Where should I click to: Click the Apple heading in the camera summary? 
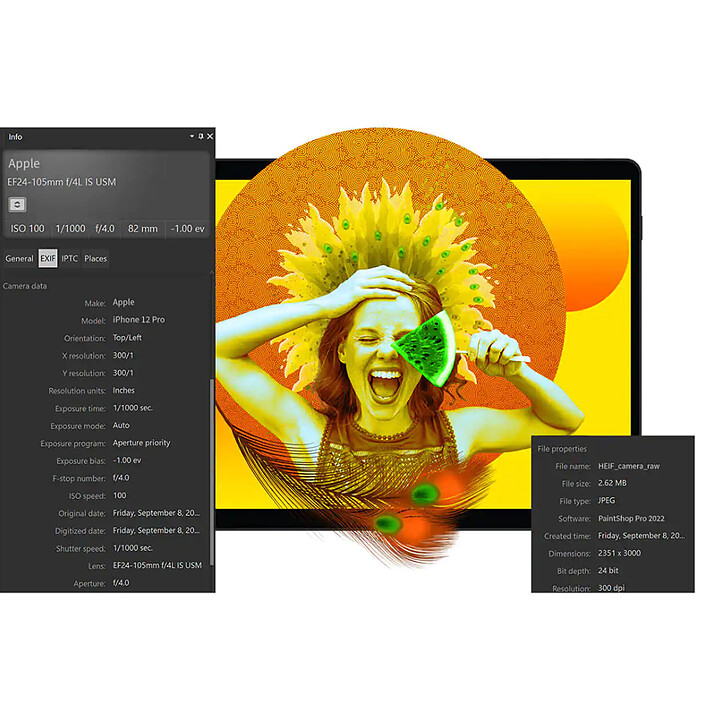[x=24, y=164]
